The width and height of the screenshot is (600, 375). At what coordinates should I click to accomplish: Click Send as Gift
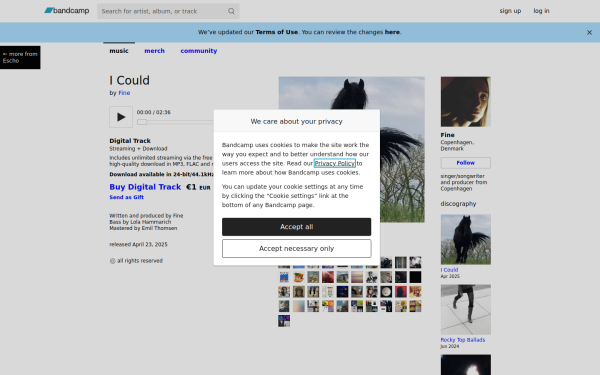pos(126,197)
